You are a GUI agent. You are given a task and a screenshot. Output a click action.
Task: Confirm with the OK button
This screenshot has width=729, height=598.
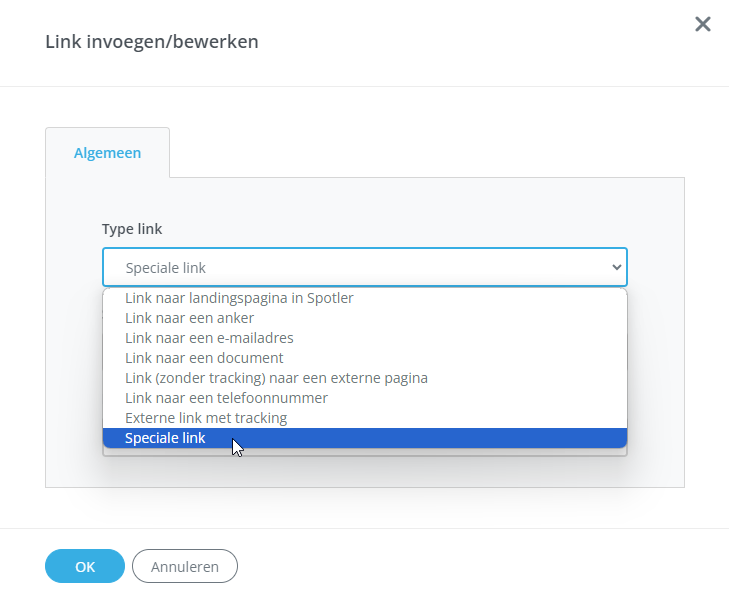pos(85,566)
